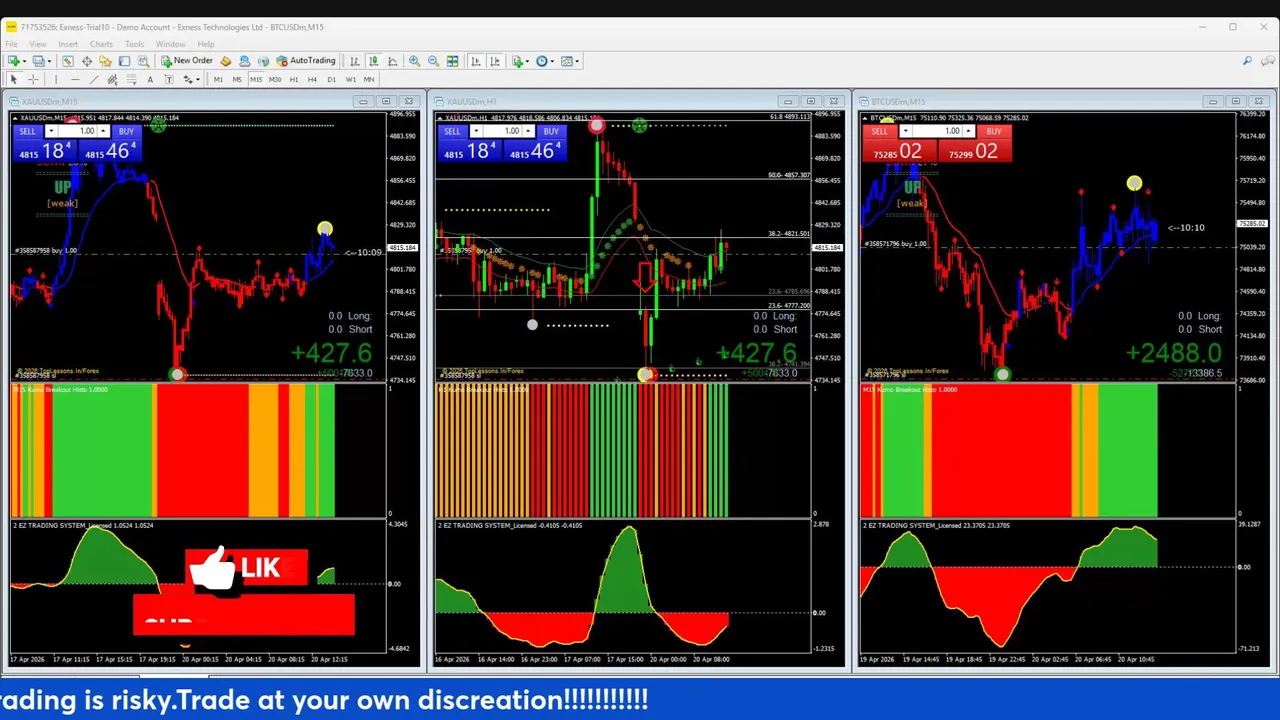Show the Market Watch panel

coord(67,61)
